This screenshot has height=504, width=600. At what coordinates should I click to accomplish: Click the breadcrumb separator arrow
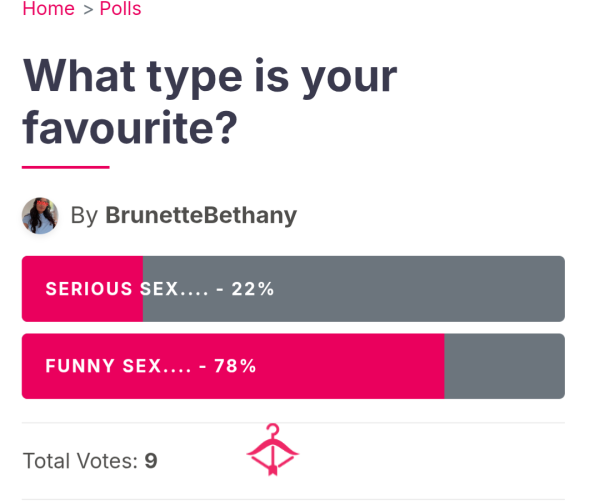click(88, 10)
